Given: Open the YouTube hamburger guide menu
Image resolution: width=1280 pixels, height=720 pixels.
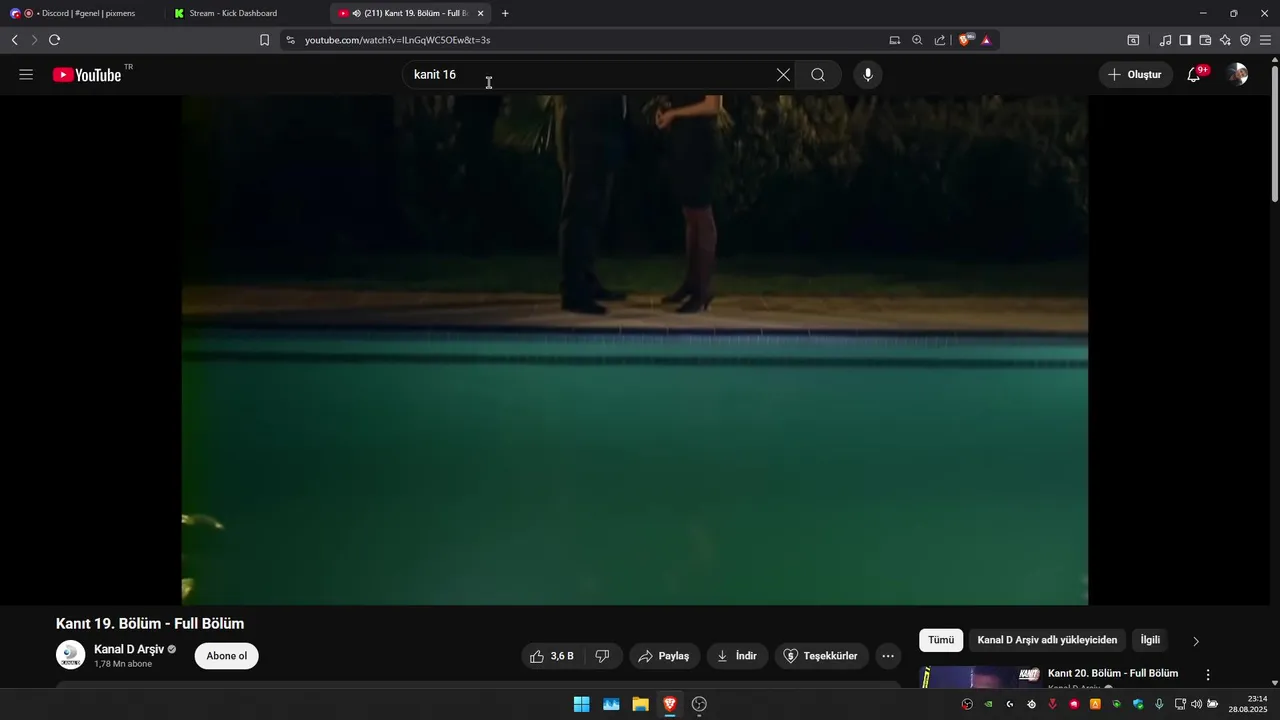Looking at the screenshot, I should tap(26, 75).
